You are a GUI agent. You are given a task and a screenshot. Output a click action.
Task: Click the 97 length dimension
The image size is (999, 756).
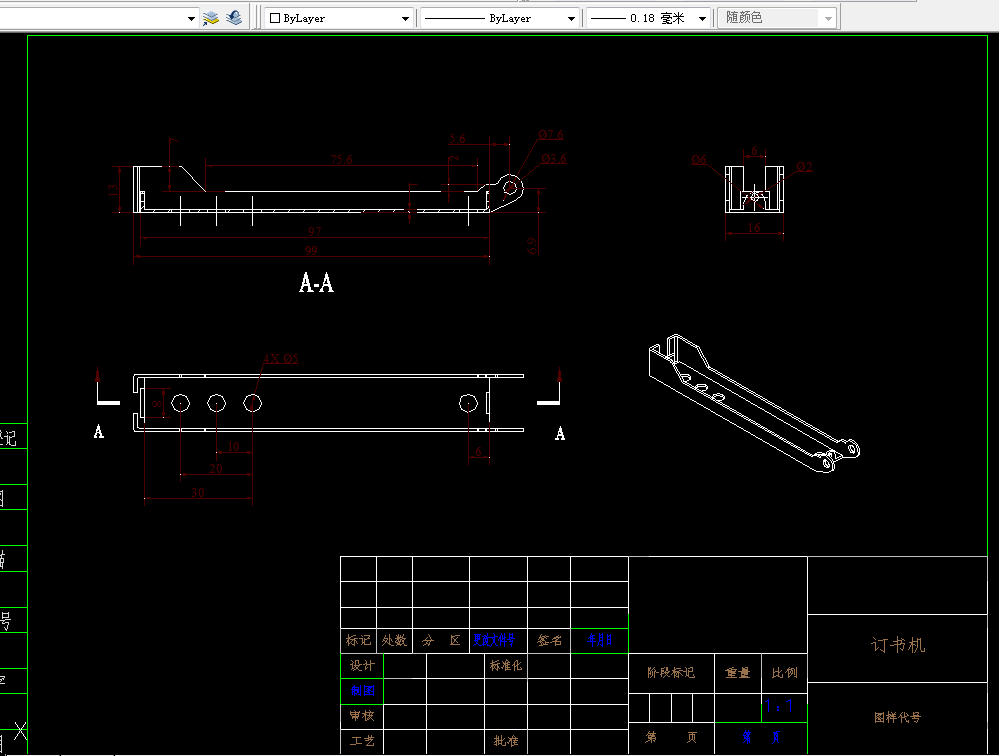(x=315, y=231)
